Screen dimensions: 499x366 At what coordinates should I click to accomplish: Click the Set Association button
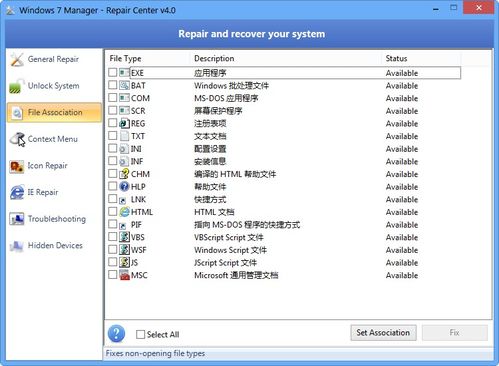click(383, 333)
